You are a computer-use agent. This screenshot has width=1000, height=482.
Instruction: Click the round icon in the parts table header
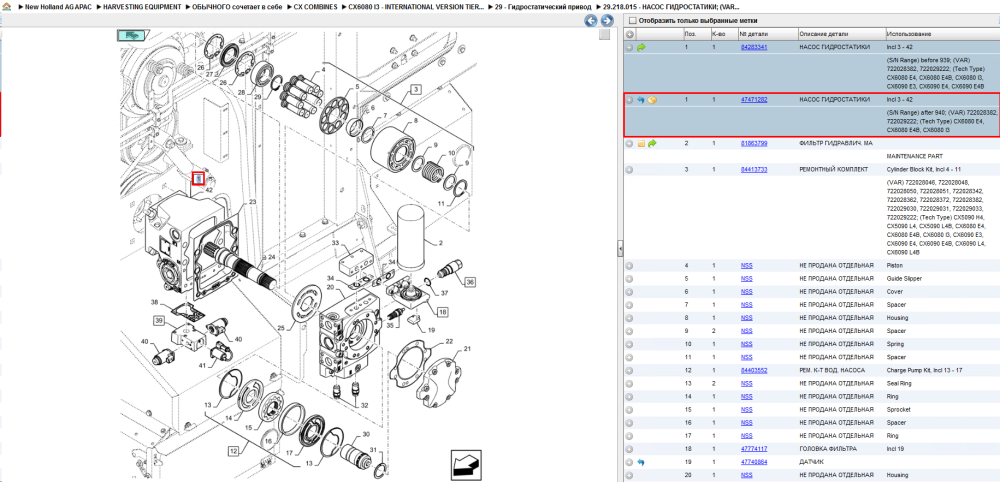629,34
